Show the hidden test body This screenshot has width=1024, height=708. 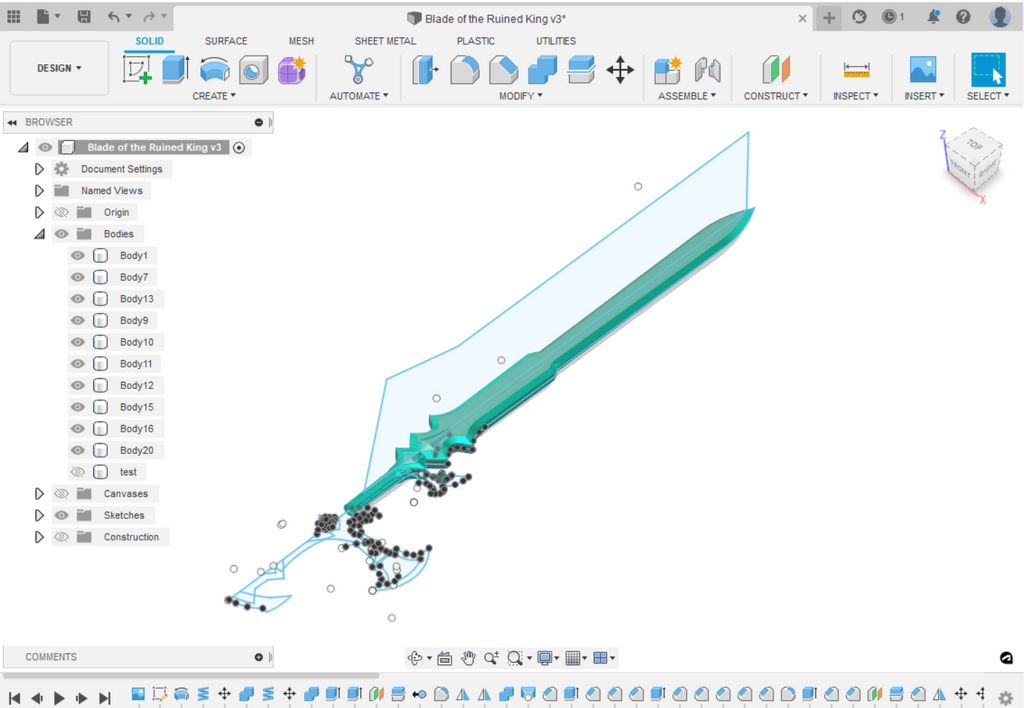(x=78, y=472)
